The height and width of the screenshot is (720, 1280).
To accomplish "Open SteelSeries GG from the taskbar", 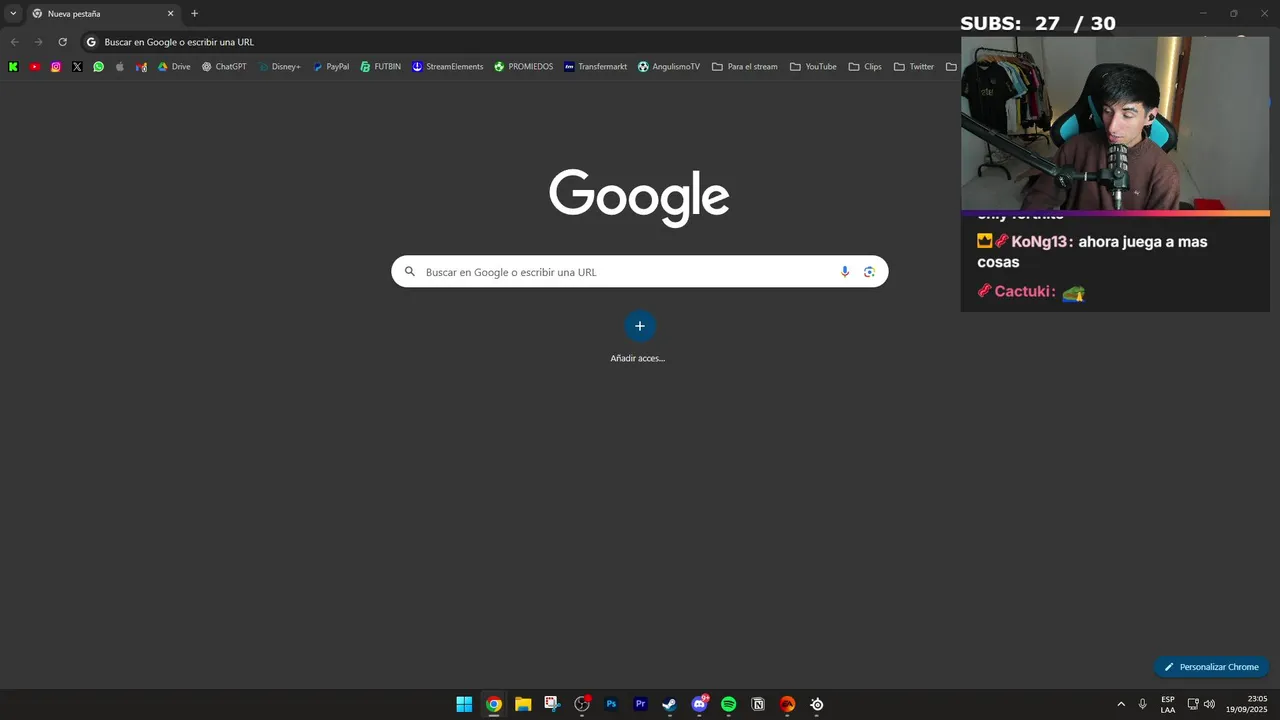I will coord(817,704).
